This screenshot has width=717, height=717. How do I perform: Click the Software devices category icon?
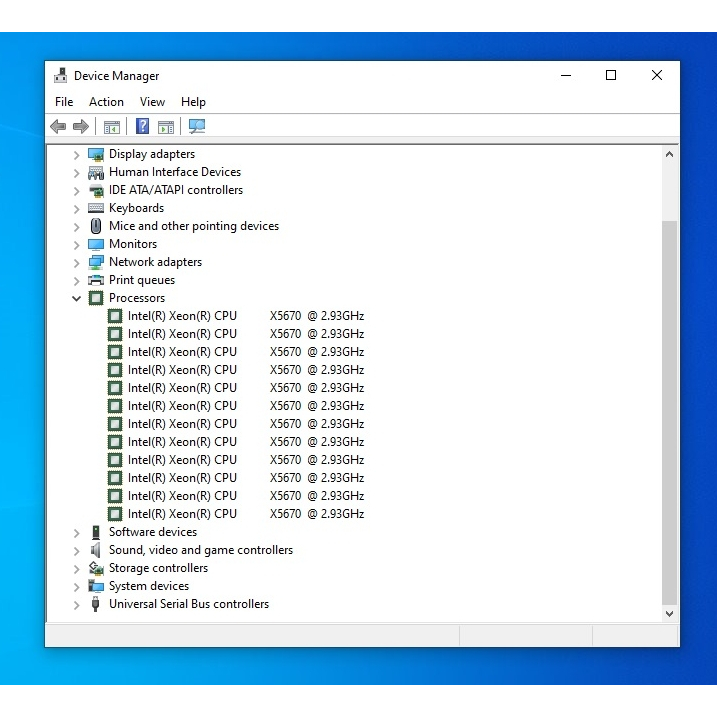pyautogui.click(x=96, y=532)
